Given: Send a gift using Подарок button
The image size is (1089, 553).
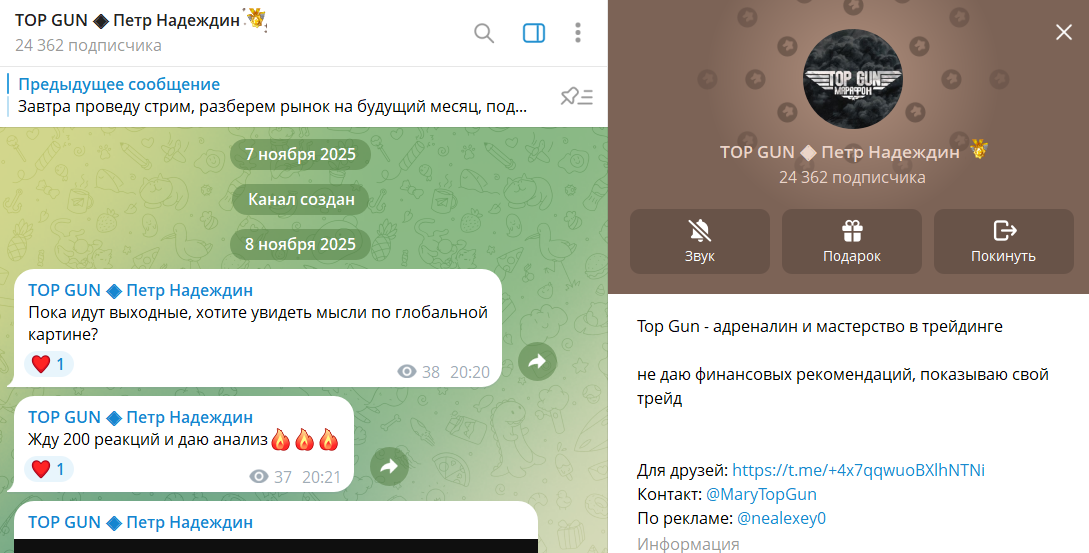Looking at the screenshot, I should click(852, 241).
